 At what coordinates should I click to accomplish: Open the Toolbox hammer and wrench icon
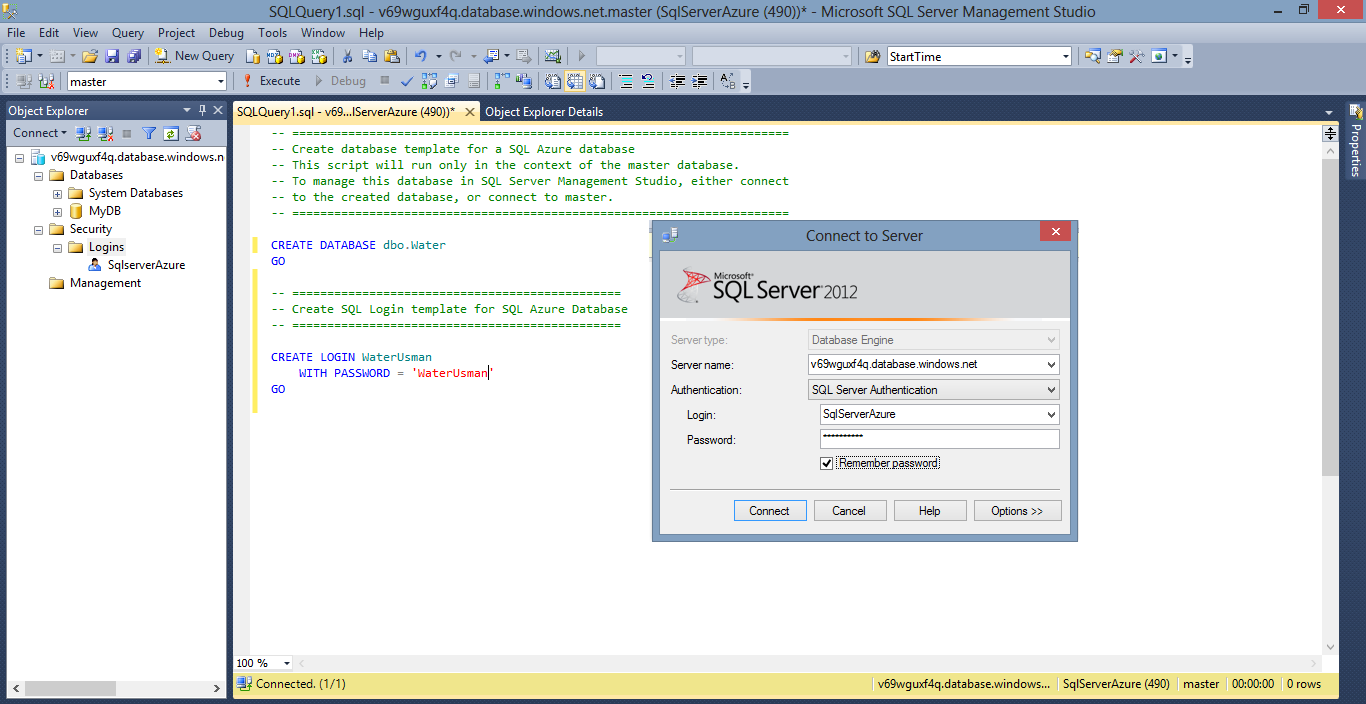pos(1136,56)
